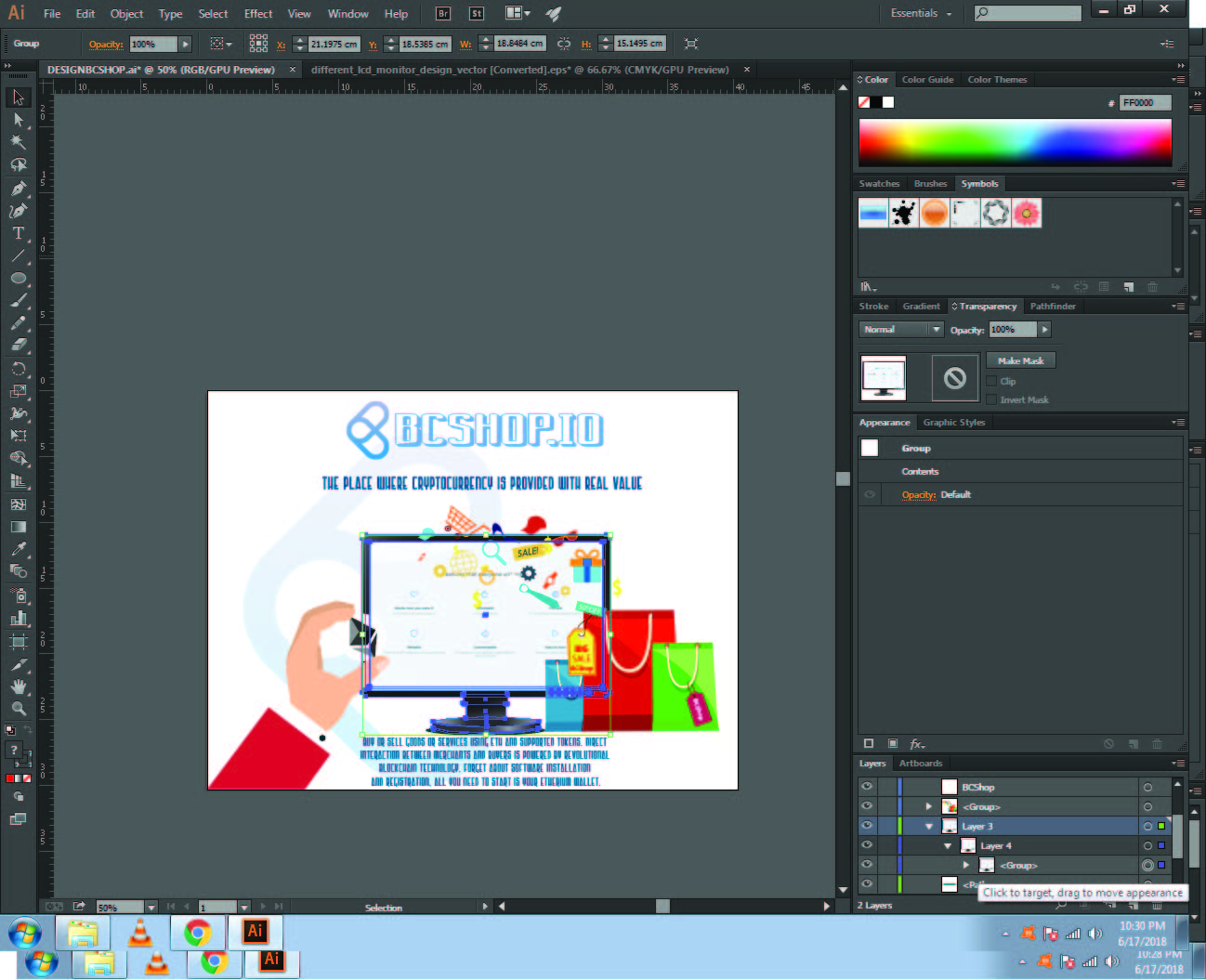
Task: Open the Effect menu
Action: (x=258, y=14)
